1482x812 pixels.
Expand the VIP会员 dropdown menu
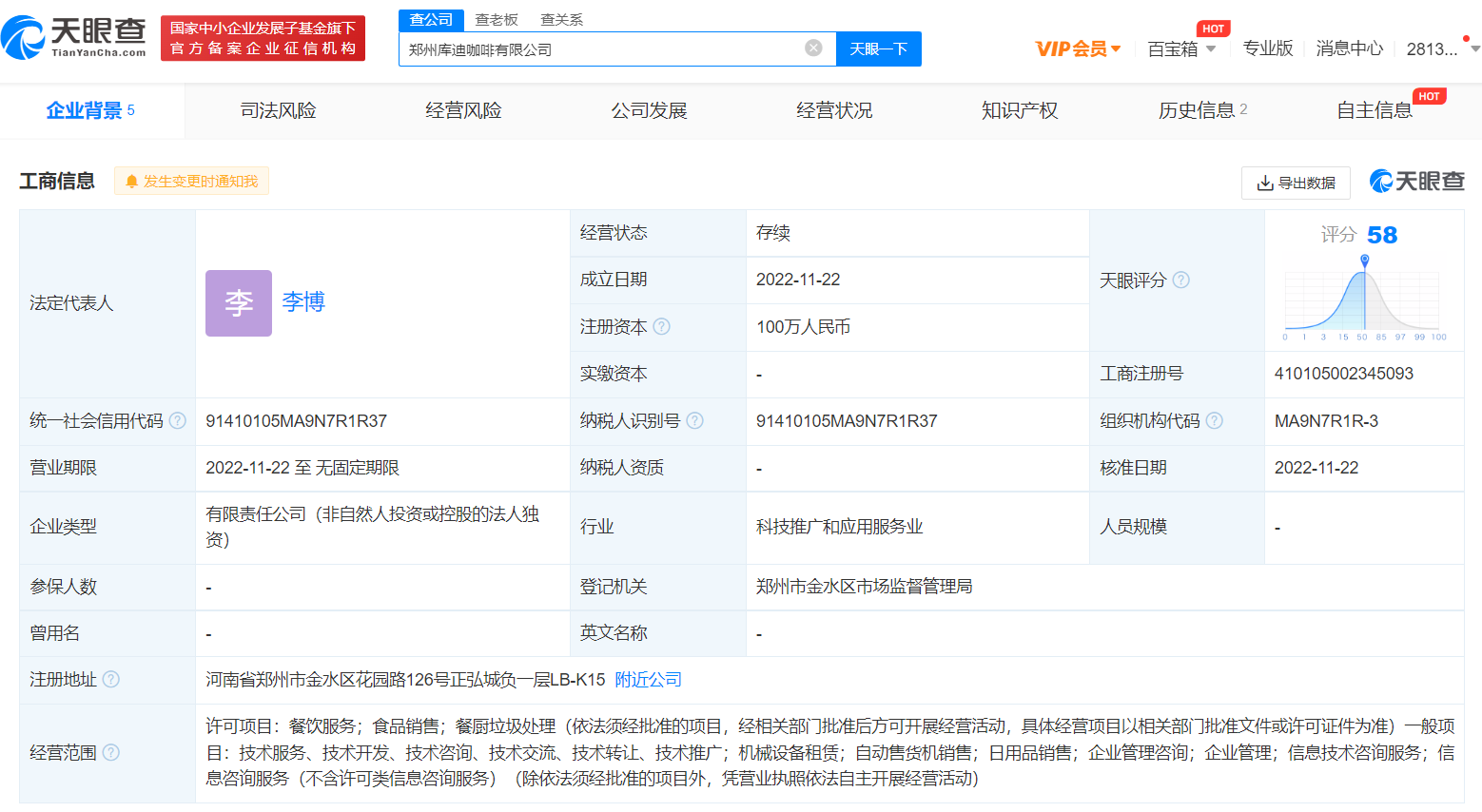pos(1078,48)
